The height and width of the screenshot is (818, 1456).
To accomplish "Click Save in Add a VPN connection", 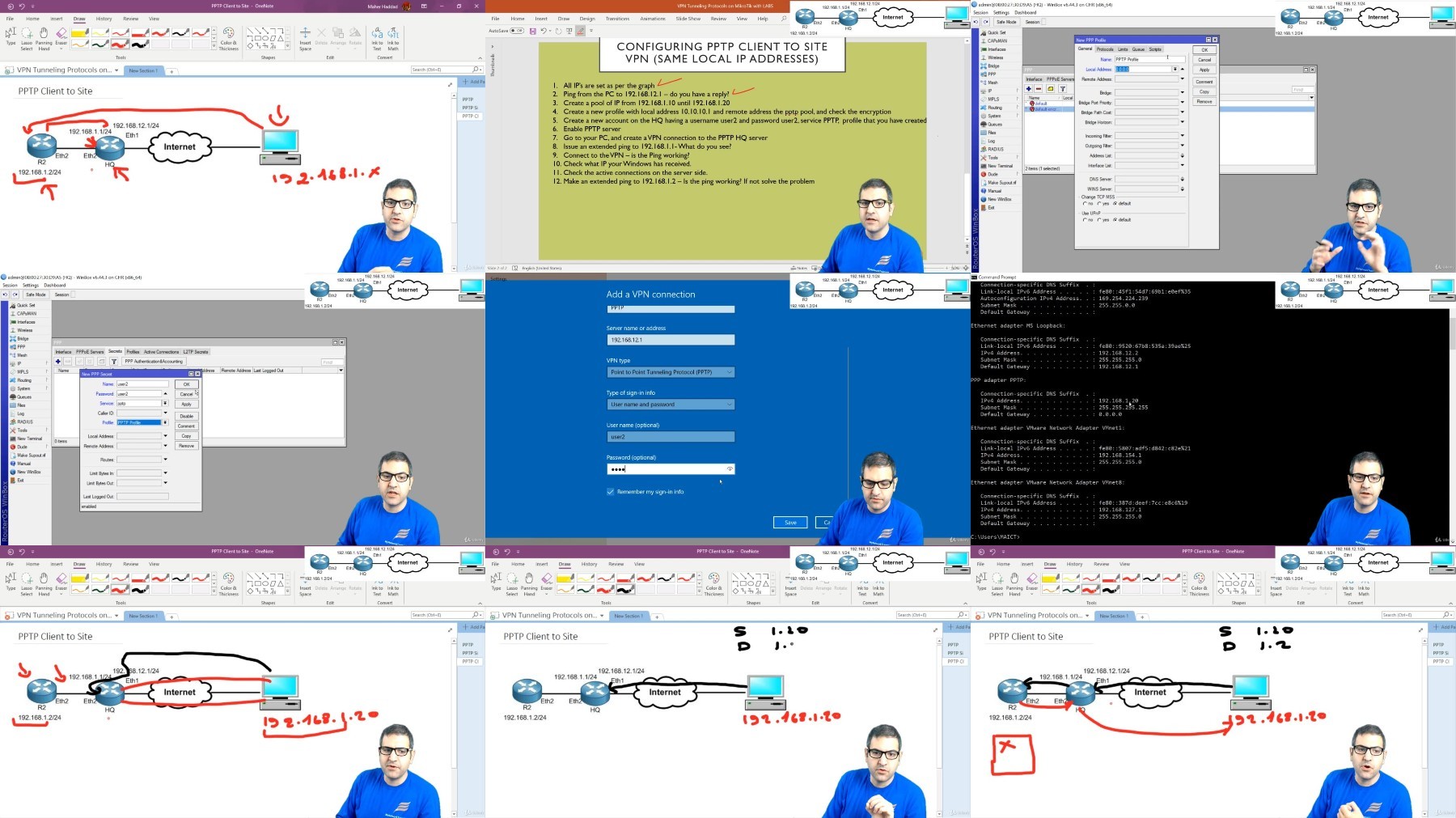I will coord(791,523).
